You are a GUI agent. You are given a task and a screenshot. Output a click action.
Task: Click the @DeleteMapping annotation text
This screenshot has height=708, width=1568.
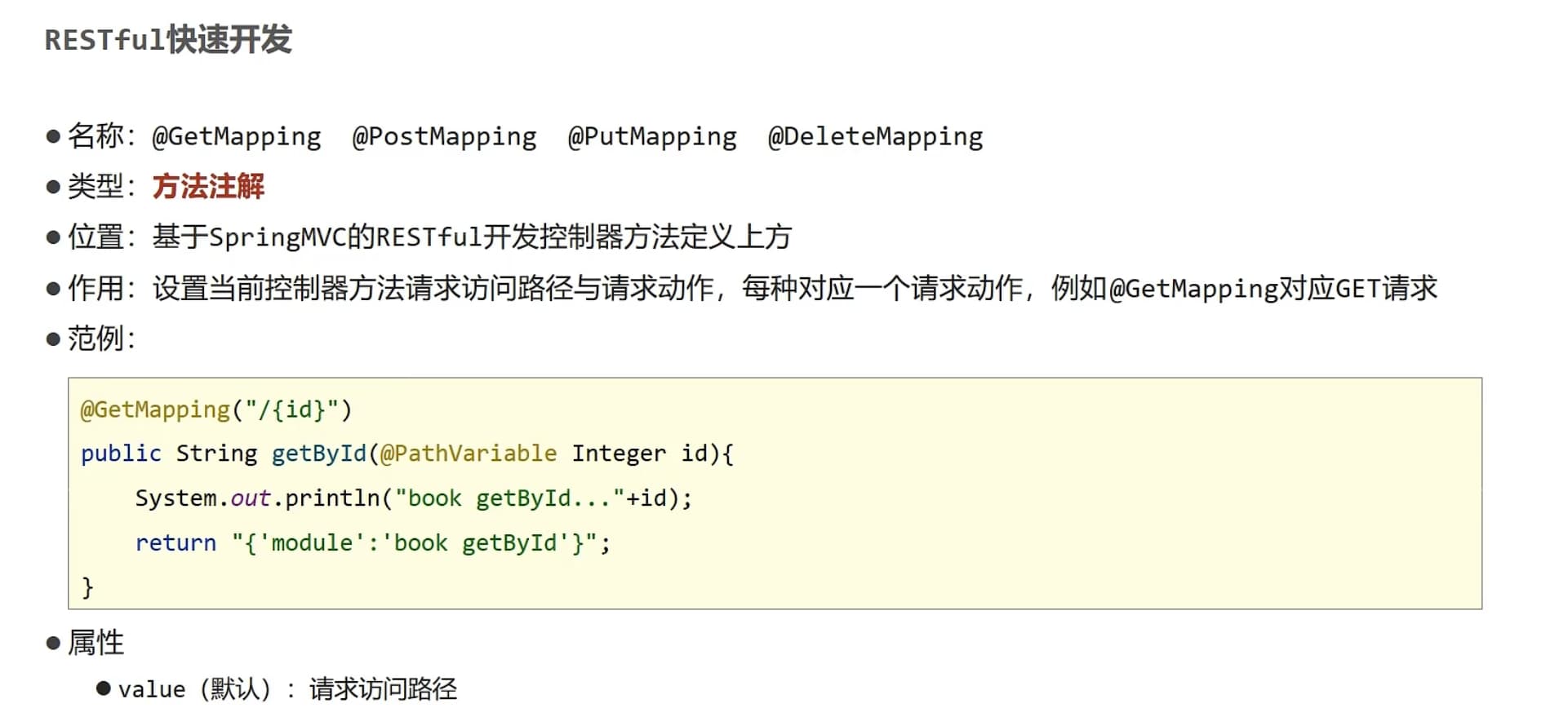tap(876, 136)
